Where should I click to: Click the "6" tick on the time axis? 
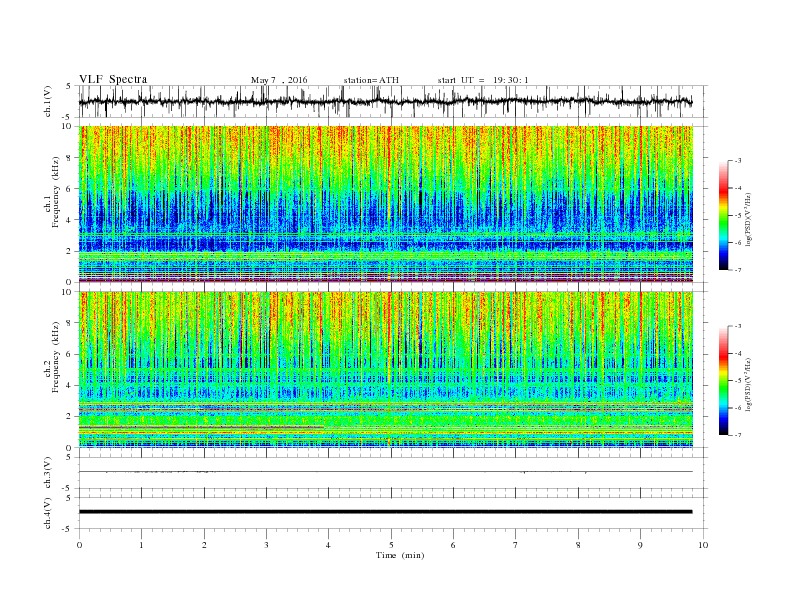(x=453, y=545)
